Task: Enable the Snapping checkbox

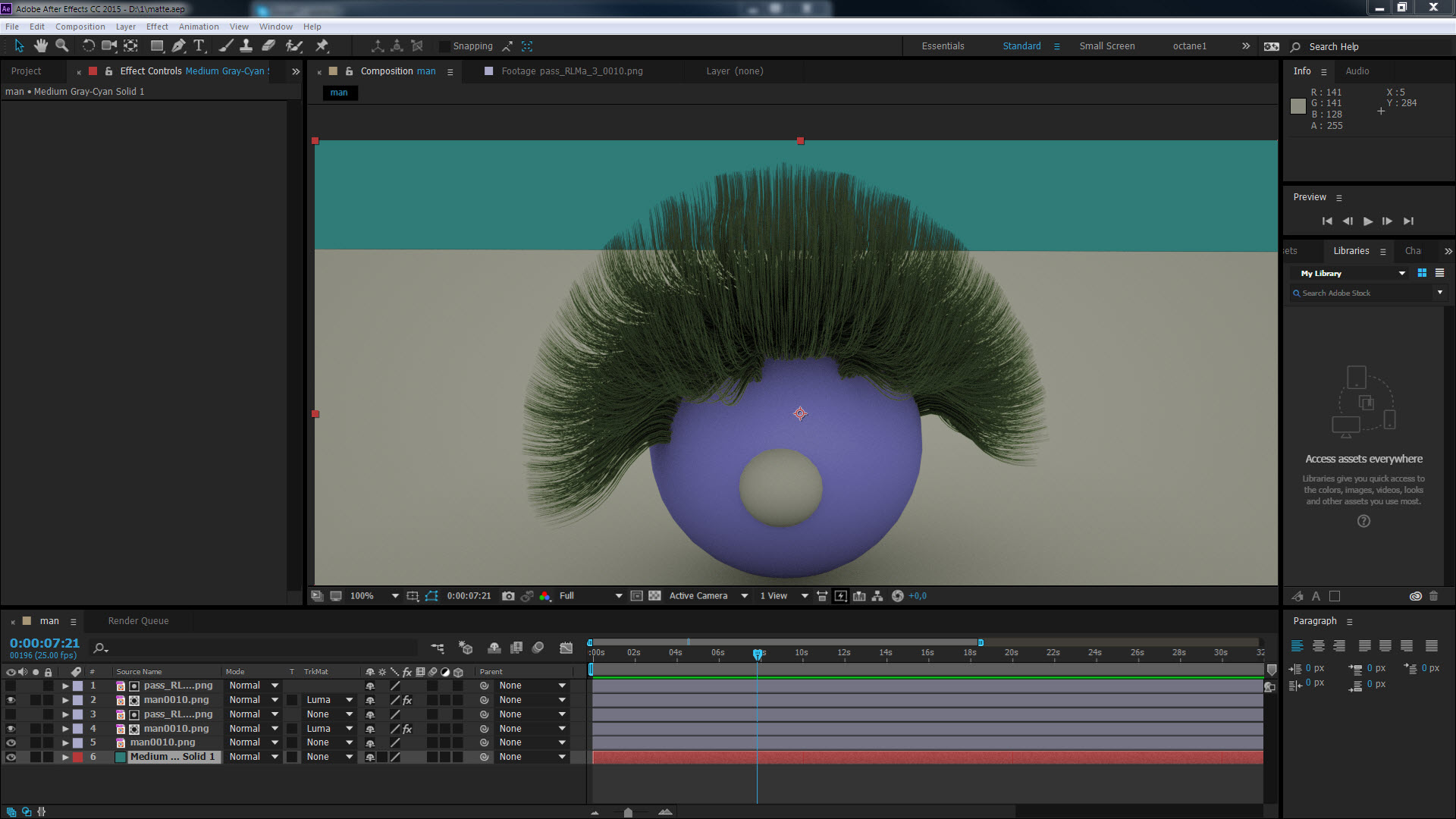Action: 445,46
